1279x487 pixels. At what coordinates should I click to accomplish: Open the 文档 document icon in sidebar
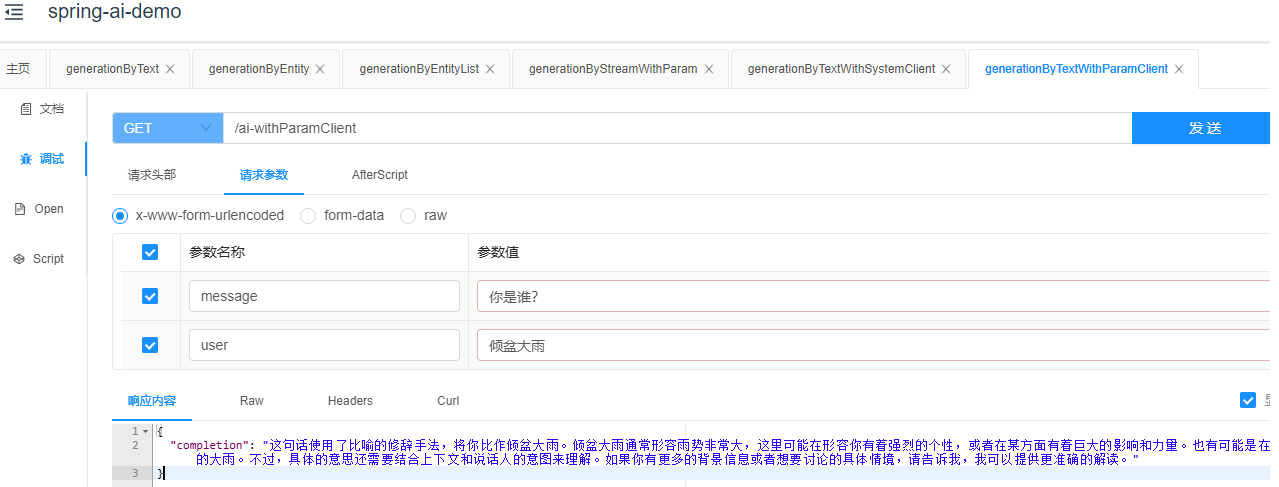(x=26, y=108)
